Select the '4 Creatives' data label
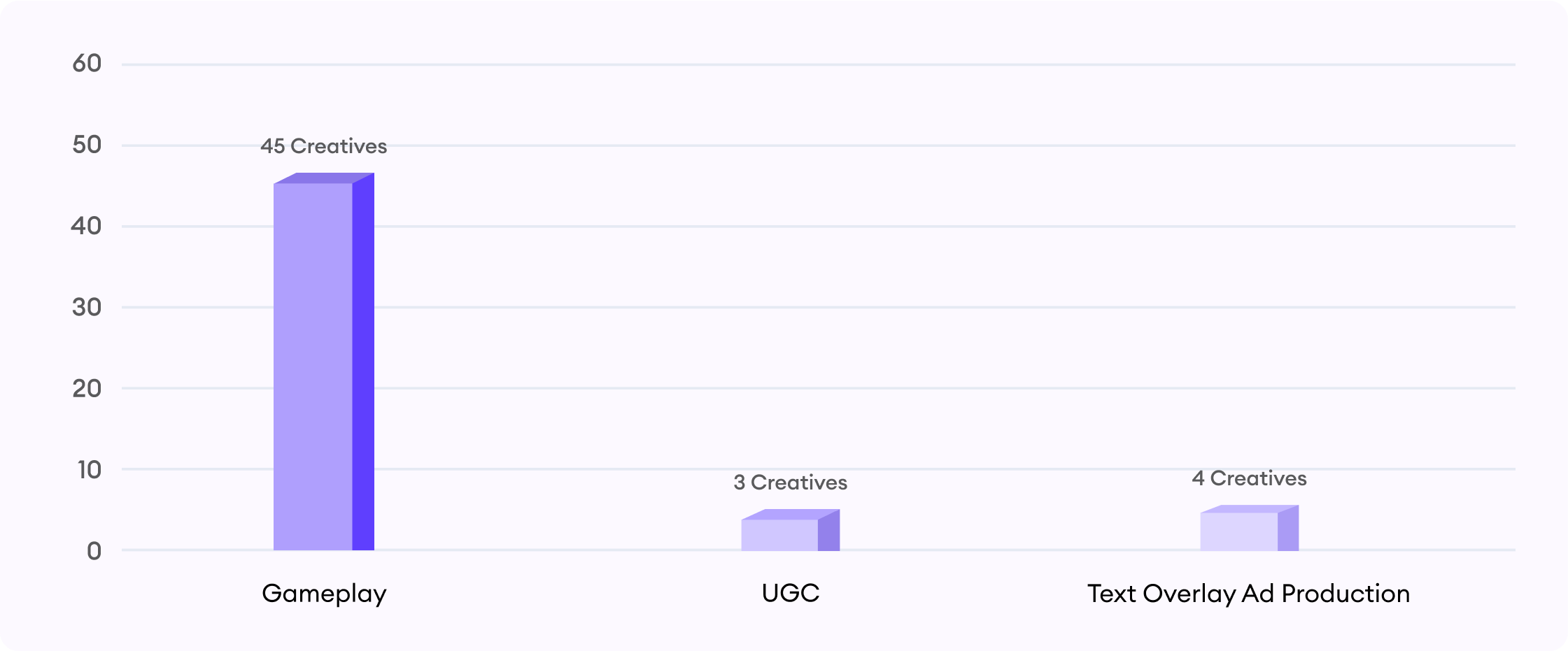The image size is (1568, 651). pyautogui.click(x=1250, y=478)
